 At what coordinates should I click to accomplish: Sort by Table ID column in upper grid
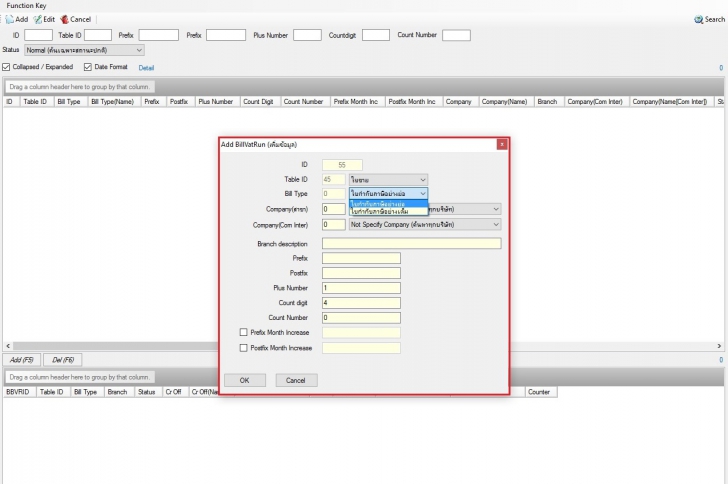click(x=35, y=102)
